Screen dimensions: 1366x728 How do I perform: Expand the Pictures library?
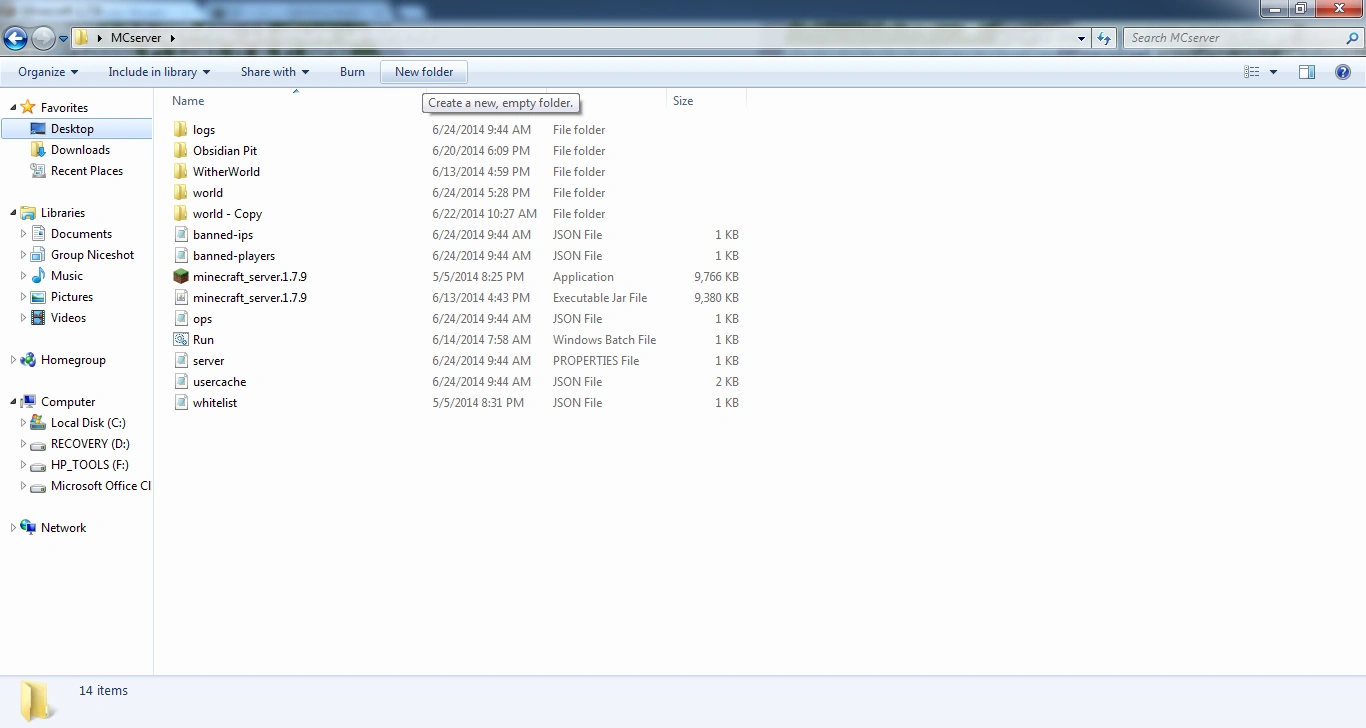(24, 297)
